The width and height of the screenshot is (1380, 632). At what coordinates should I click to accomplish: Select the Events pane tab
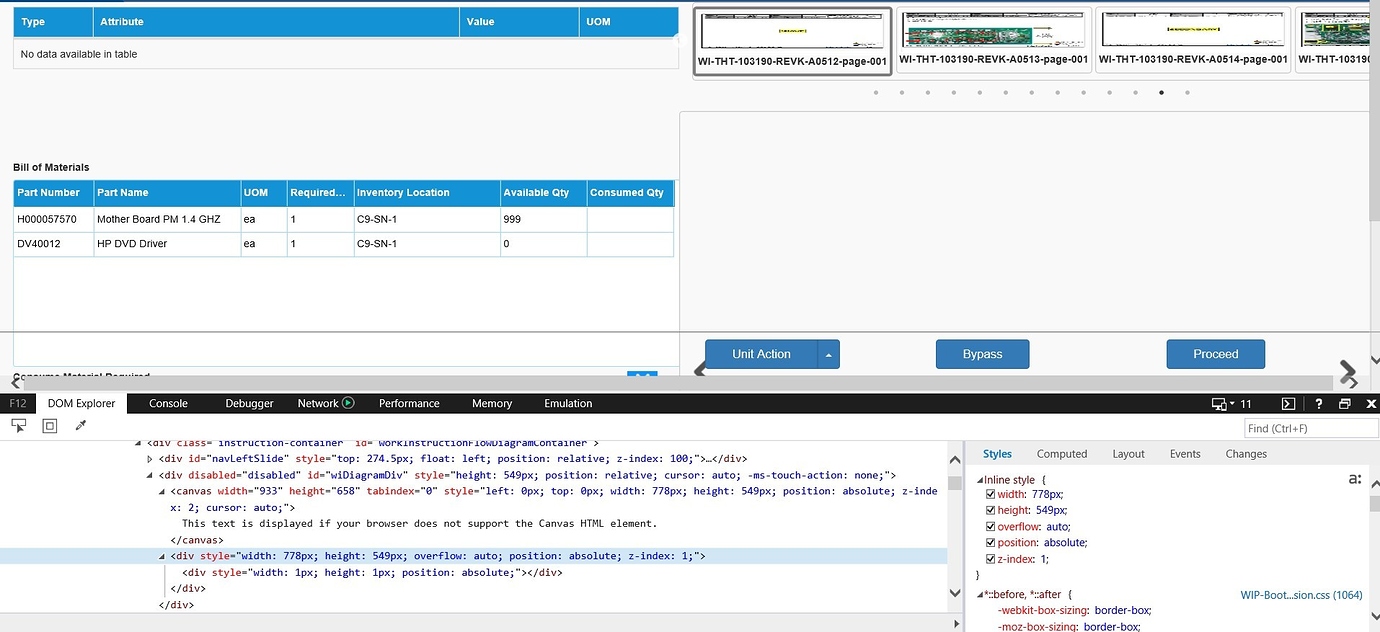point(1185,454)
